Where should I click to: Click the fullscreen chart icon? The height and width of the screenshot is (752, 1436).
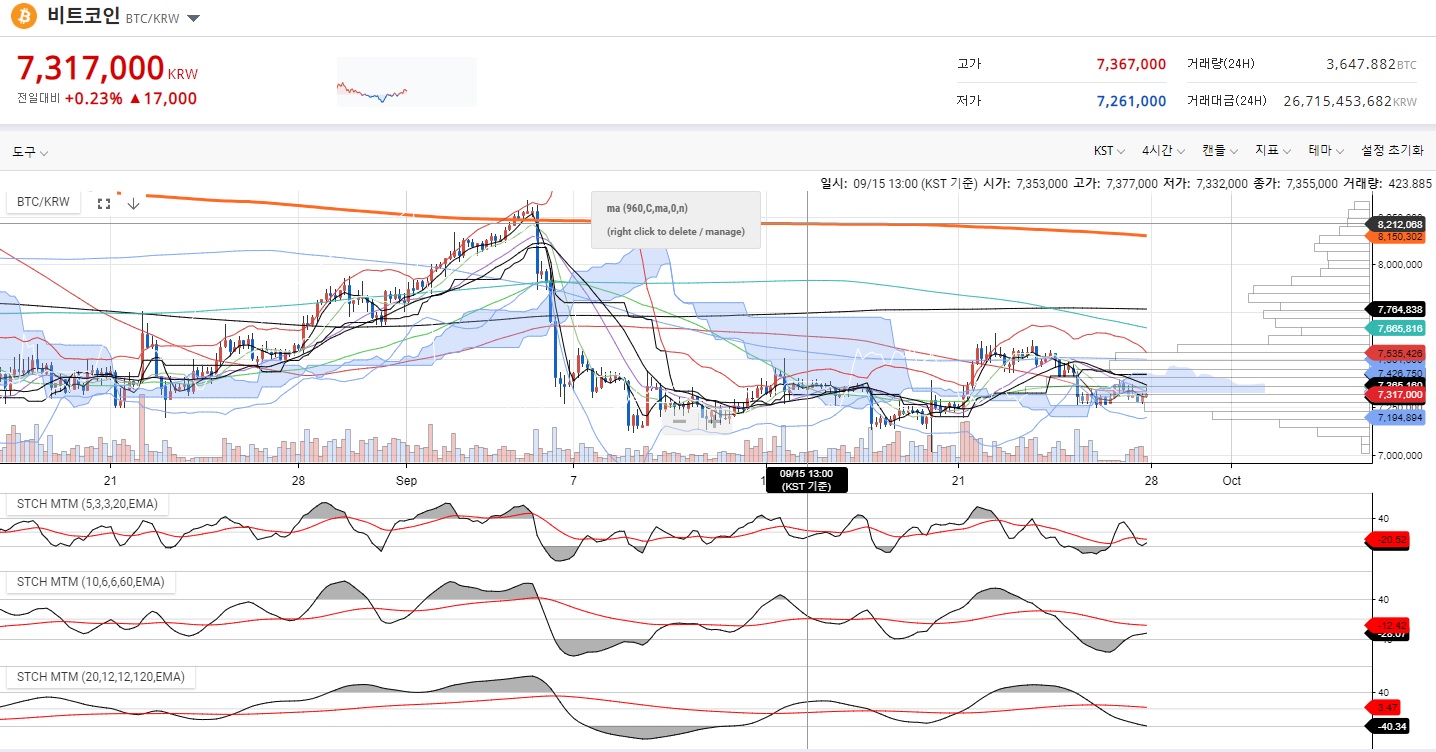(104, 203)
